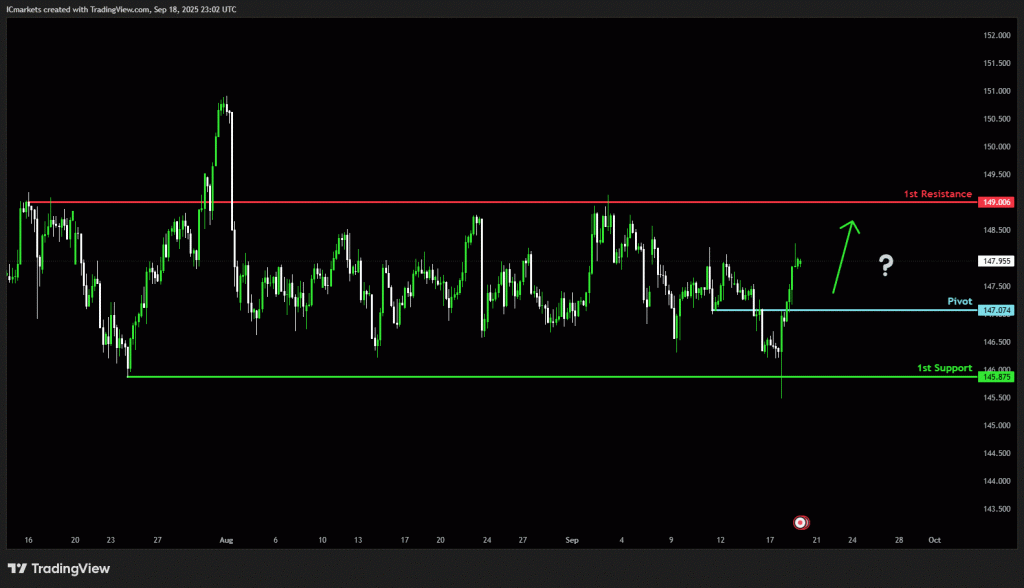The image size is (1024, 588).
Task: Click the 150.500 price axis value
Action: click(x=997, y=119)
